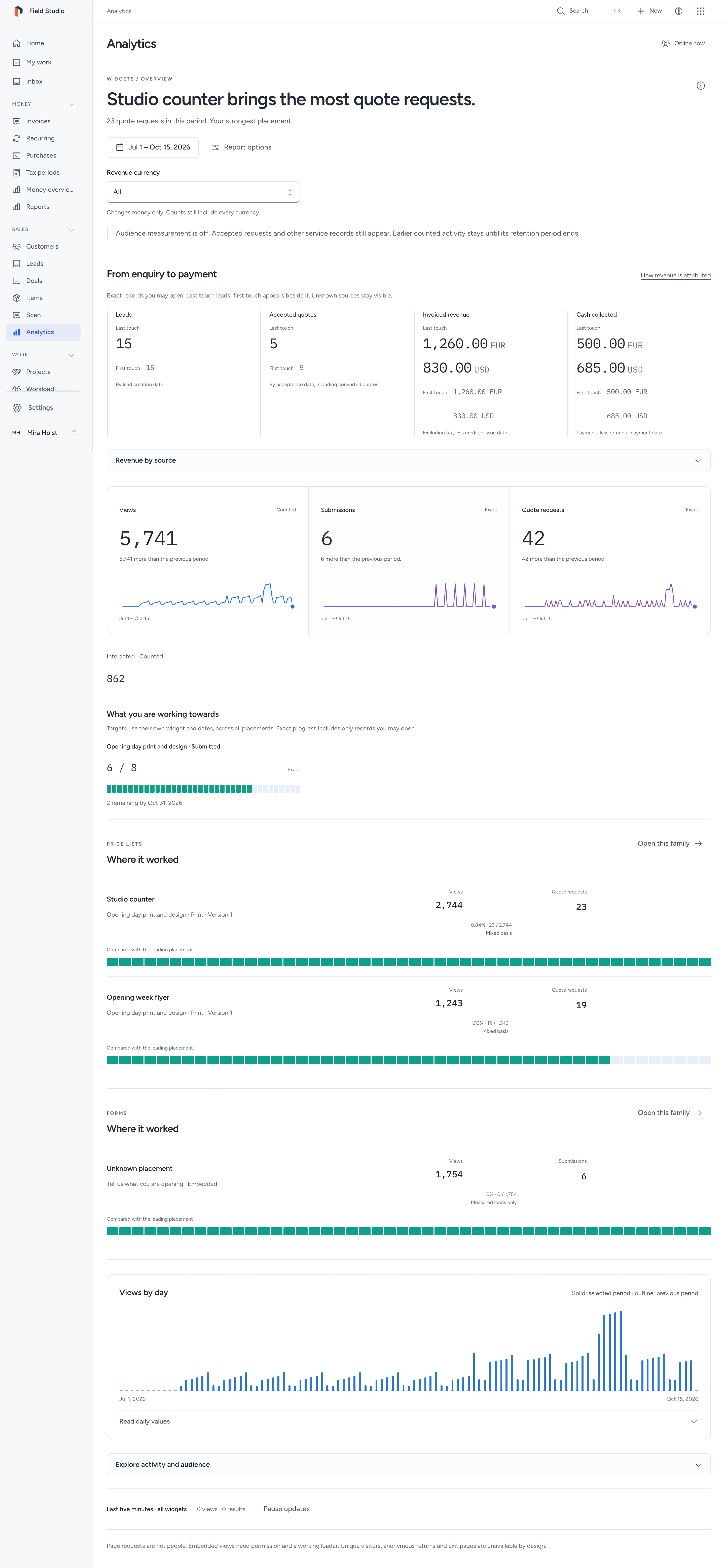The width and height of the screenshot is (725, 1568).
Task: Click the calendar icon in date range
Action: 120,147
